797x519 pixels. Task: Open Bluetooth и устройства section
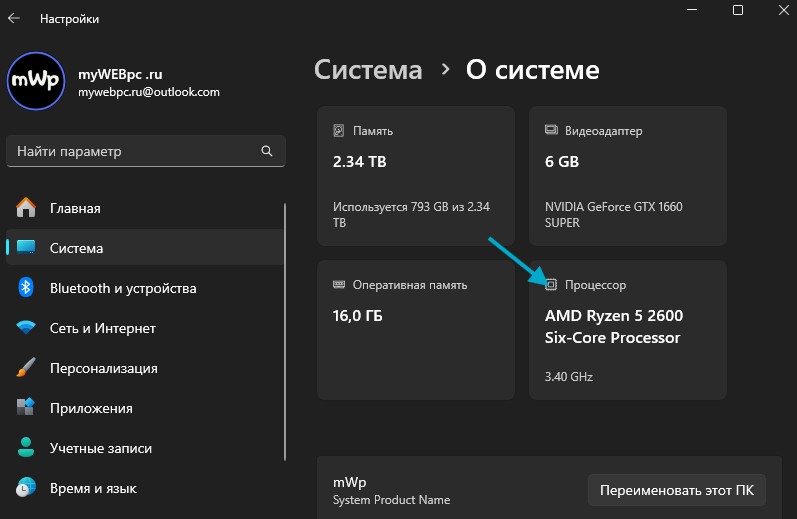(145, 288)
